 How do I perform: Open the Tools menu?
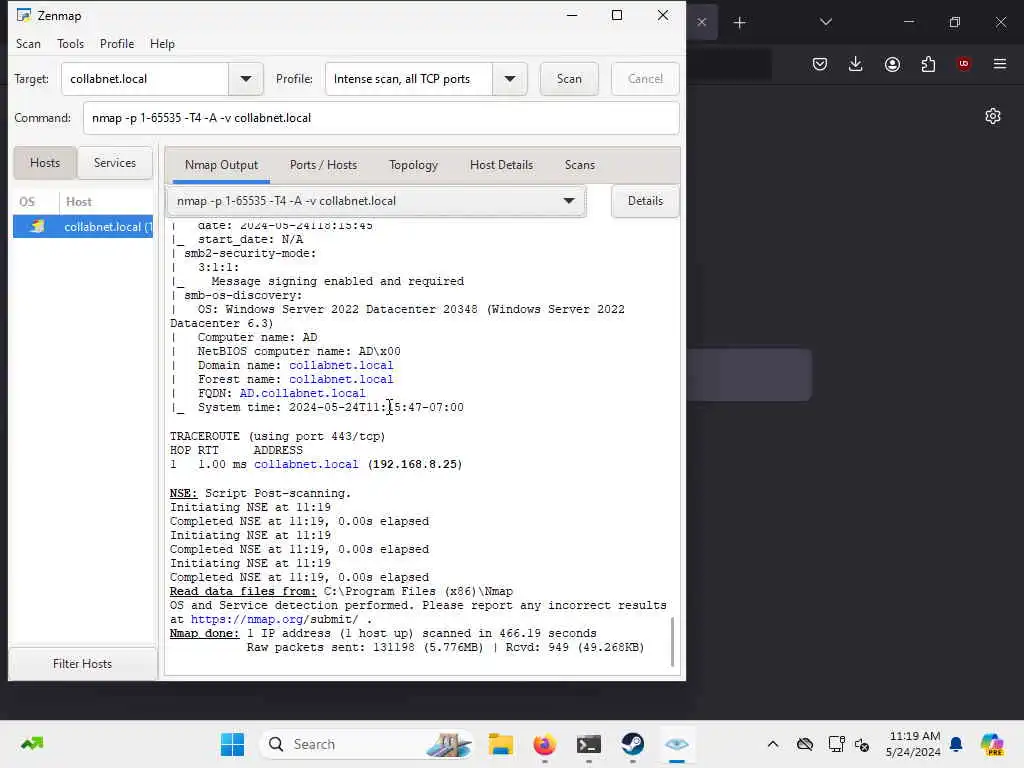tap(71, 44)
